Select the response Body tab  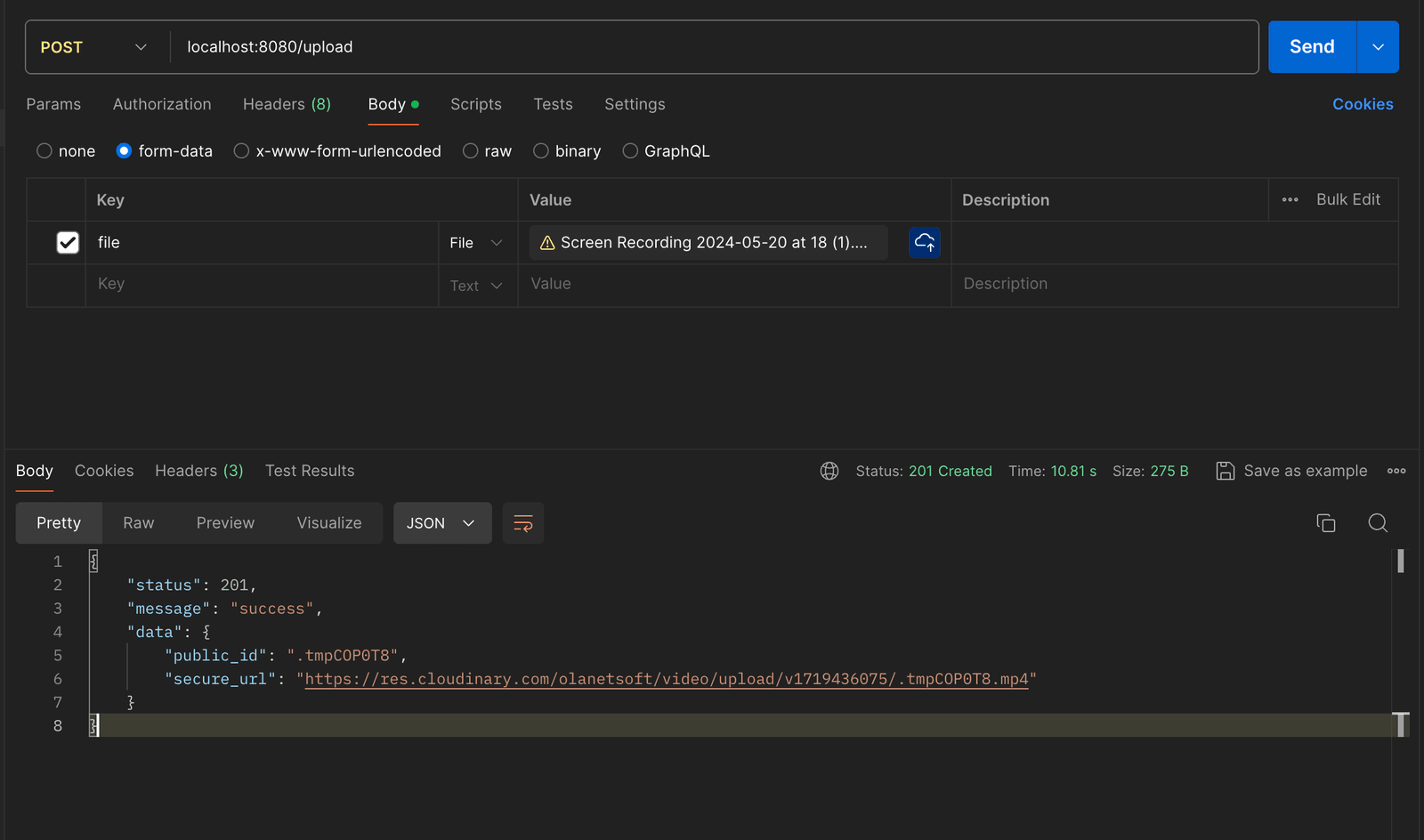tap(35, 471)
